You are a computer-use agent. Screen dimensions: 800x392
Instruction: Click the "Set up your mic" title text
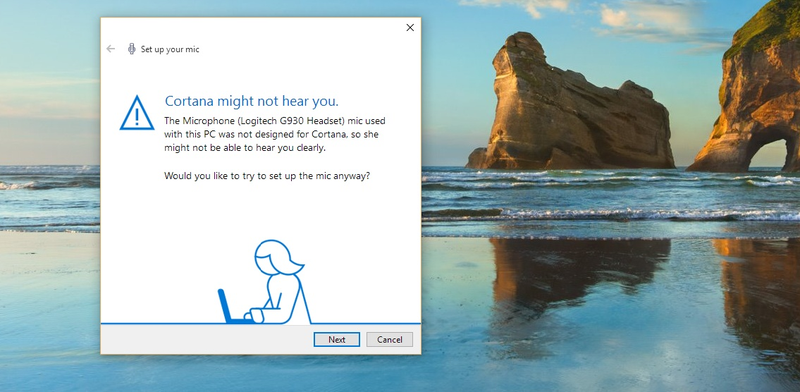[170, 50]
